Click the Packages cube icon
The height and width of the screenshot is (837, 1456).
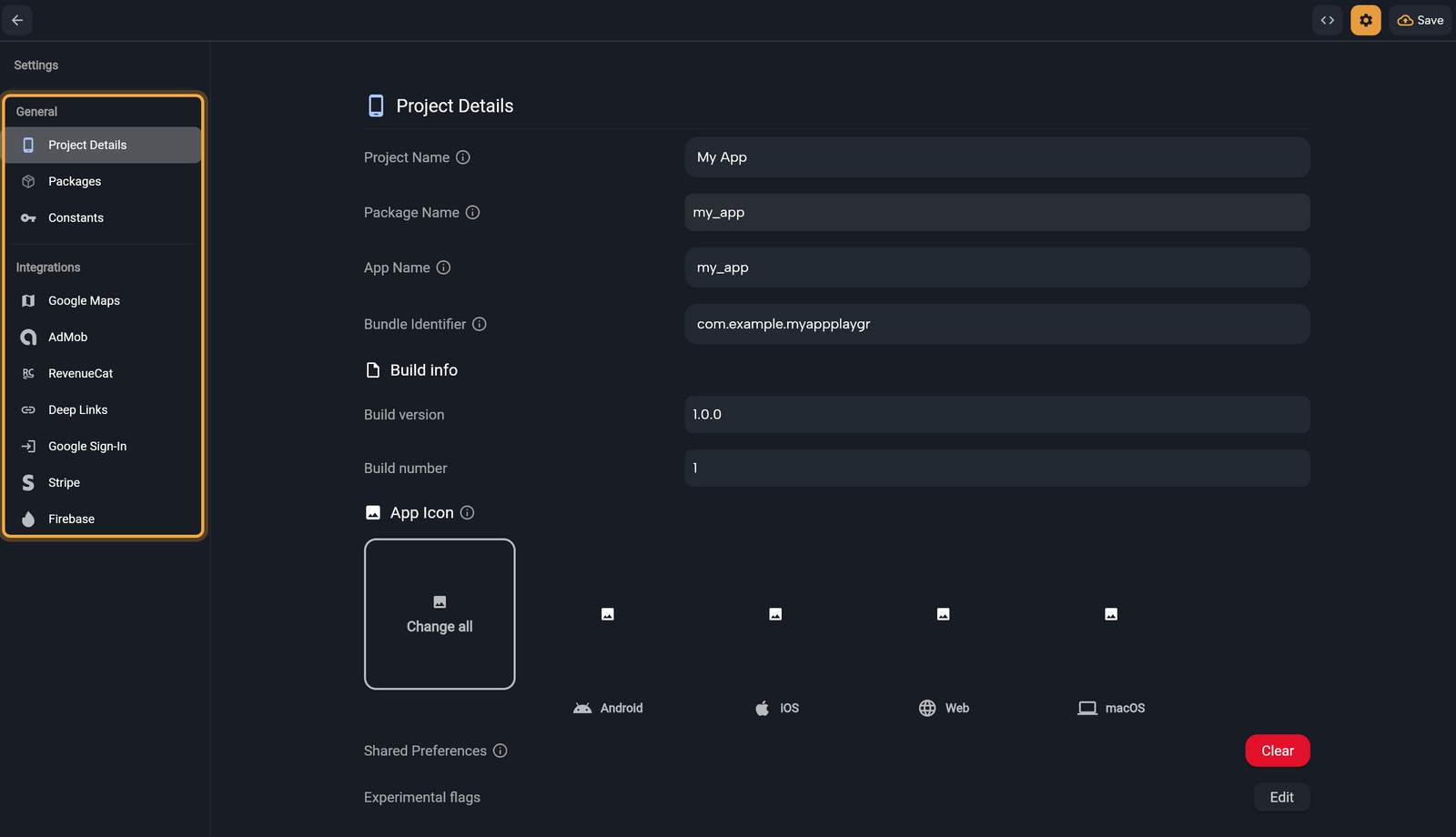(x=28, y=181)
